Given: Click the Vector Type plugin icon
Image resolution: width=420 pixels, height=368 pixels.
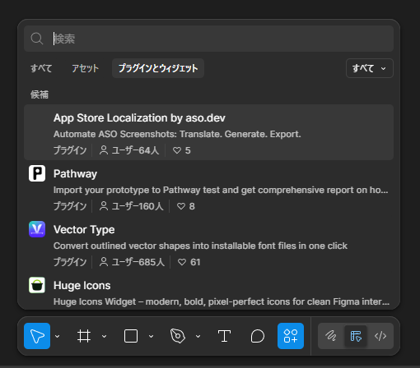Looking at the screenshot, I should pos(37,230).
